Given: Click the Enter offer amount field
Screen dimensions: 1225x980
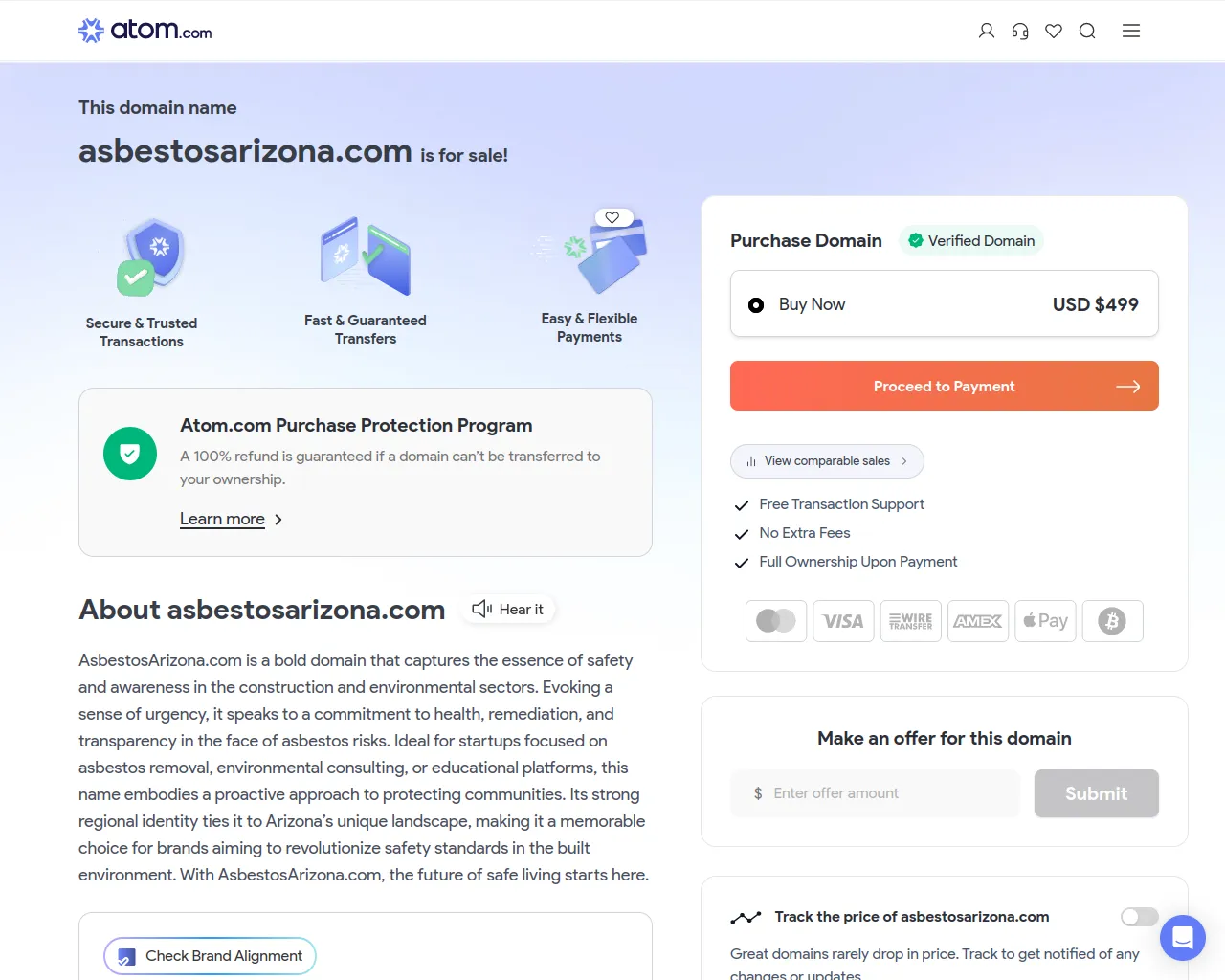Looking at the screenshot, I should (x=875, y=793).
